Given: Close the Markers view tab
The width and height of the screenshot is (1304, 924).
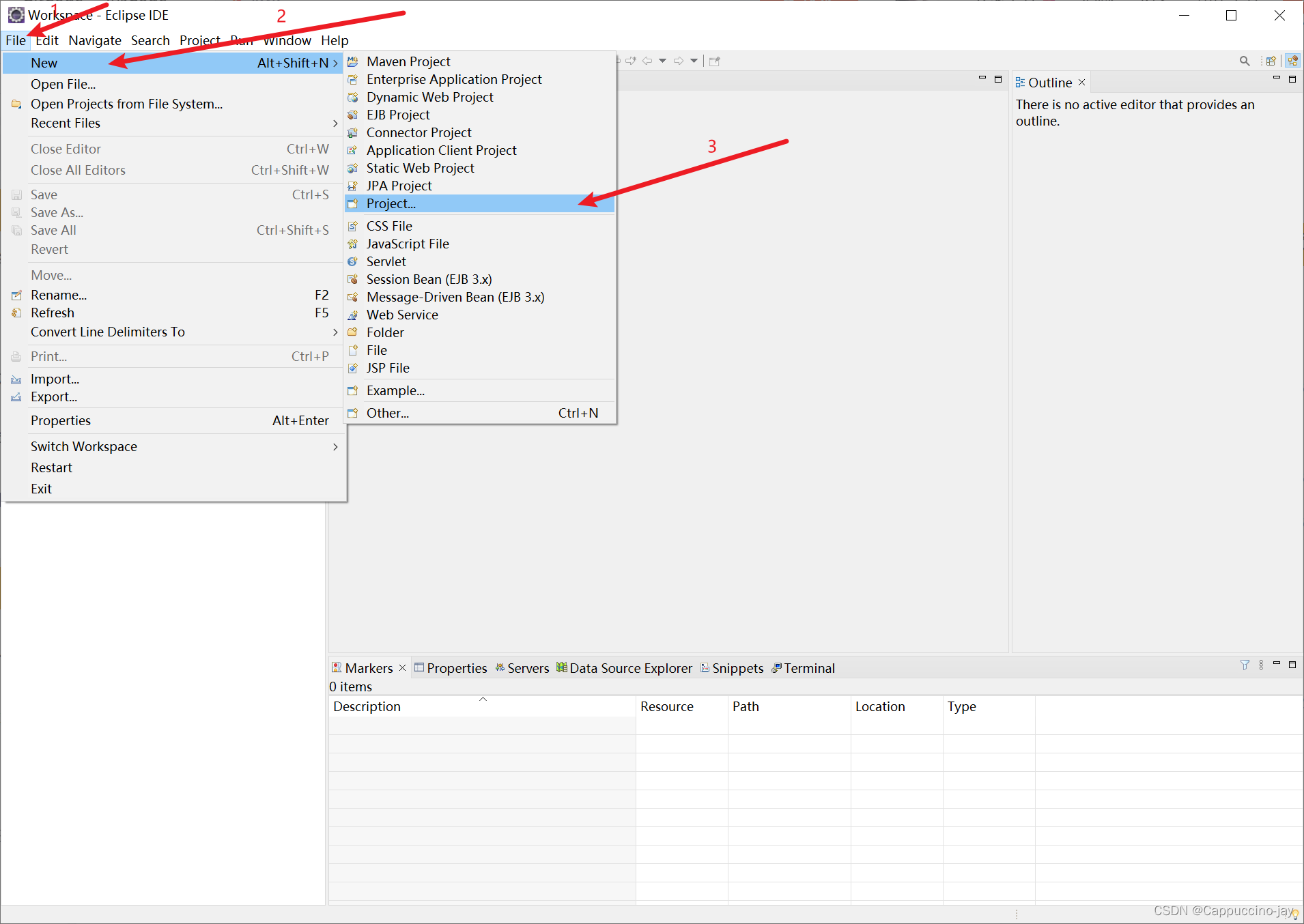Looking at the screenshot, I should click(x=402, y=668).
